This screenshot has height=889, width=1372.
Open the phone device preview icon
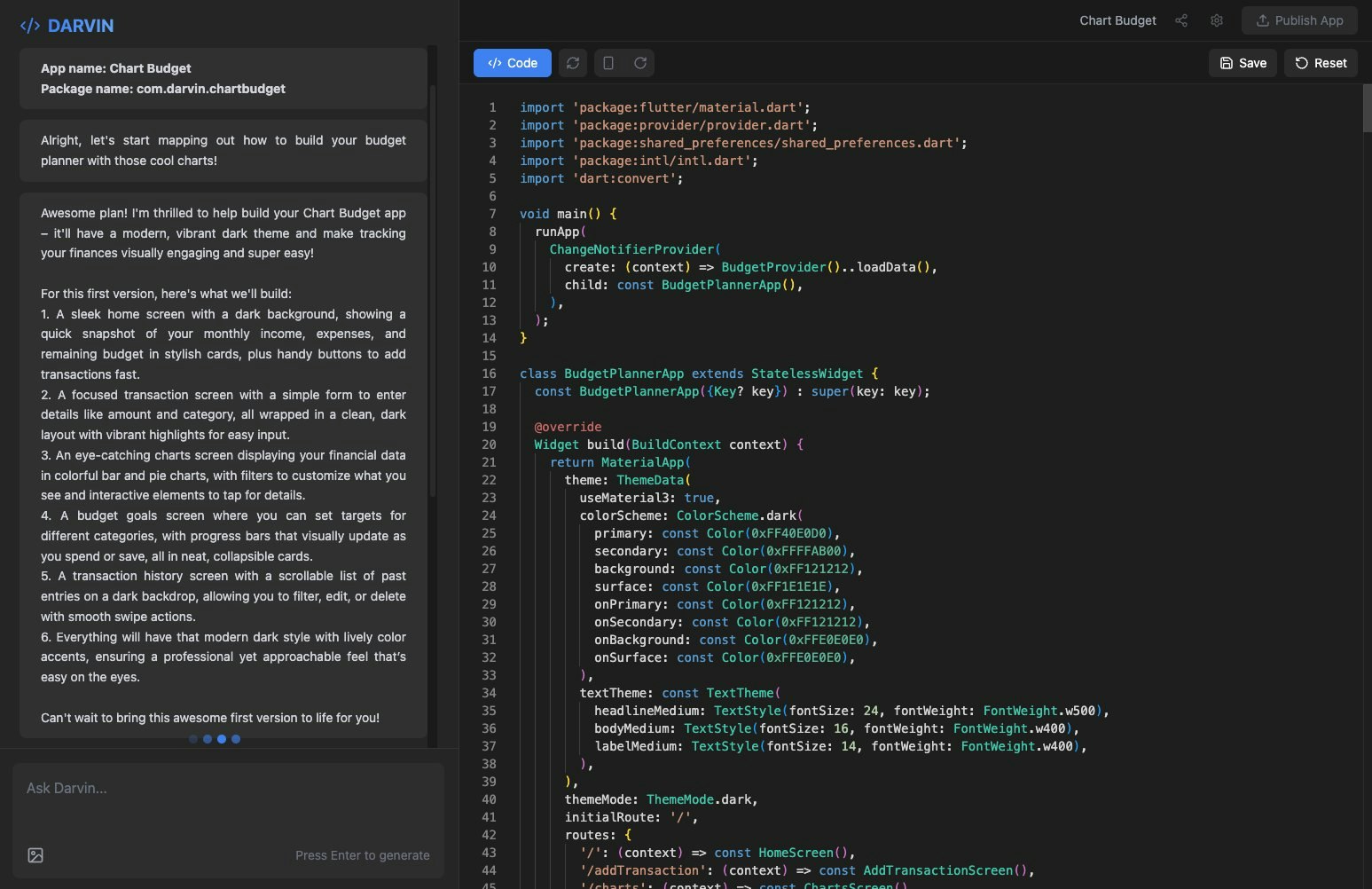pyautogui.click(x=608, y=63)
